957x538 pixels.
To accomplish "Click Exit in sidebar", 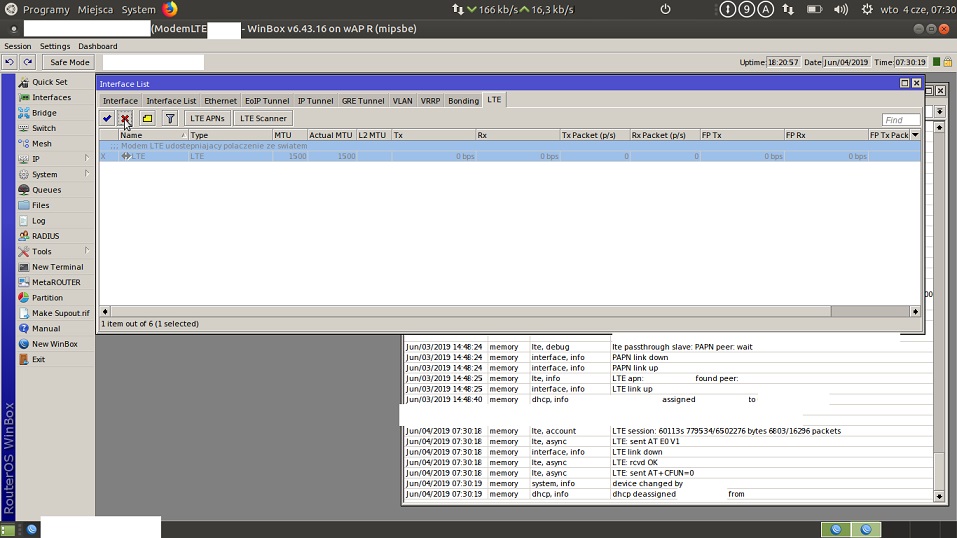I will coord(38,359).
